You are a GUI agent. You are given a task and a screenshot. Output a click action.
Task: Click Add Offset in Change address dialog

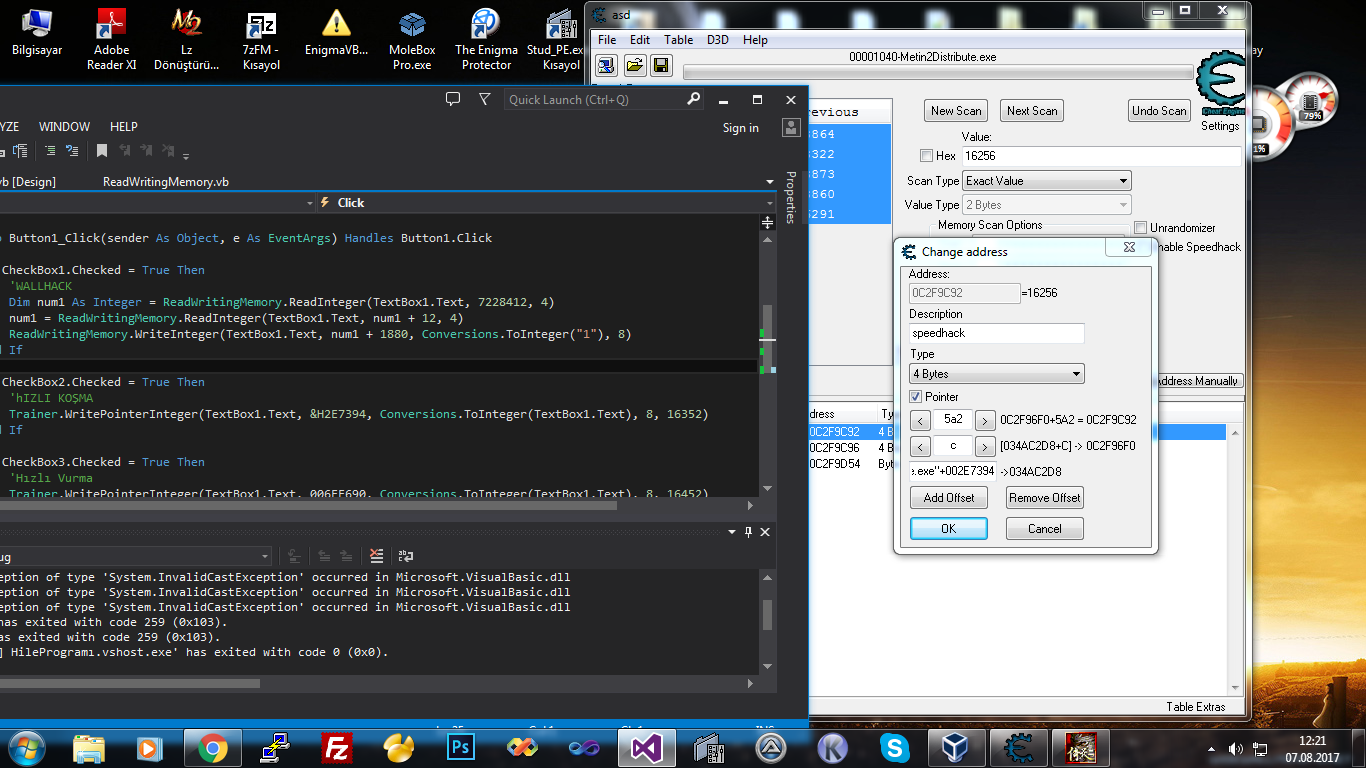[949, 498]
